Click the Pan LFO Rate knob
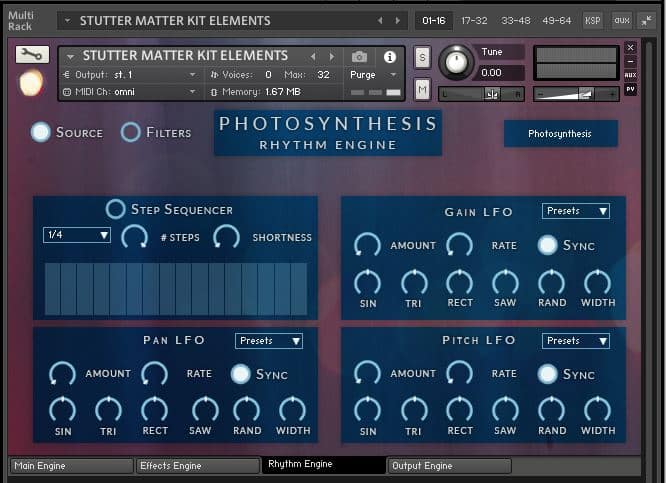 (154, 374)
